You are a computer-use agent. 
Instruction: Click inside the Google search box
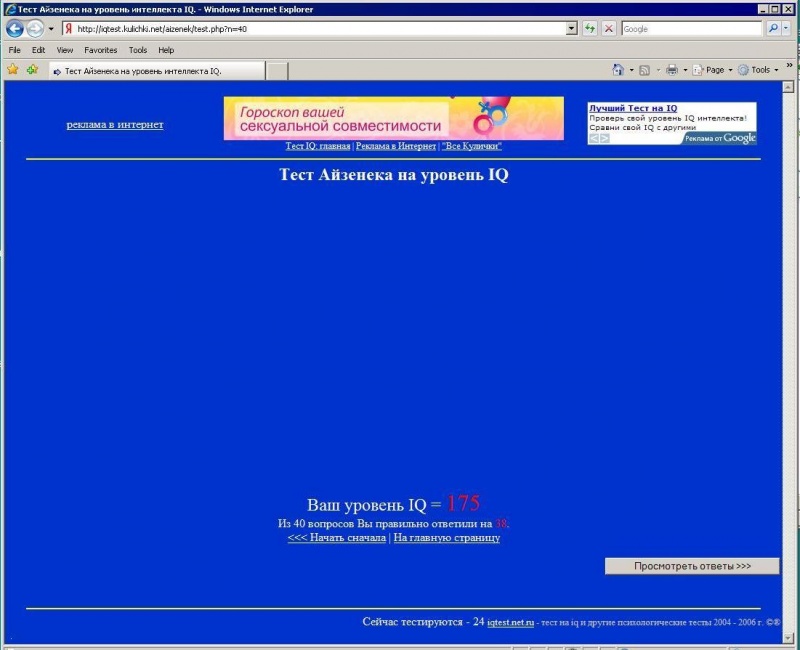tap(690, 29)
